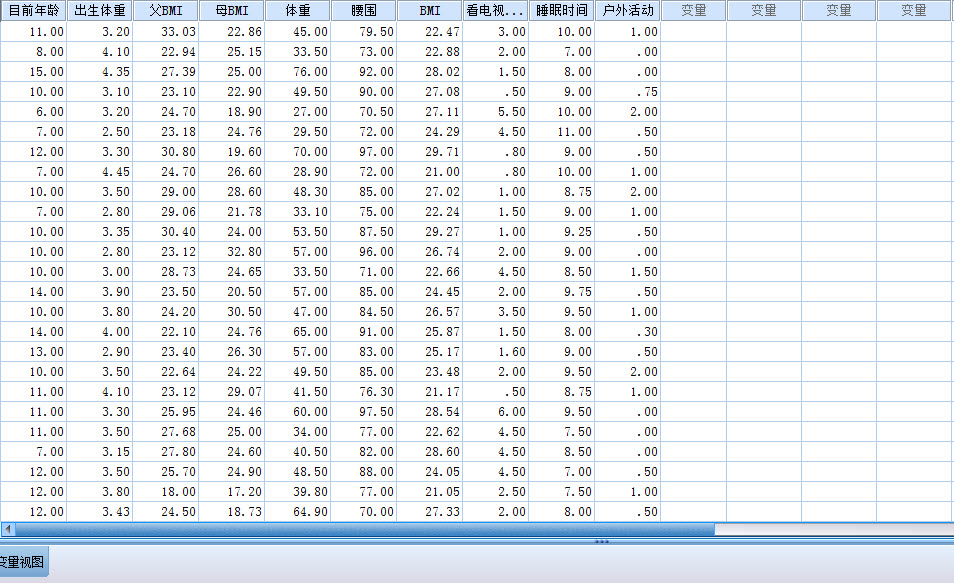The width and height of the screenshot is (954, 583).
Task: Select the cell containing 18.90
Action: (232, 112)
